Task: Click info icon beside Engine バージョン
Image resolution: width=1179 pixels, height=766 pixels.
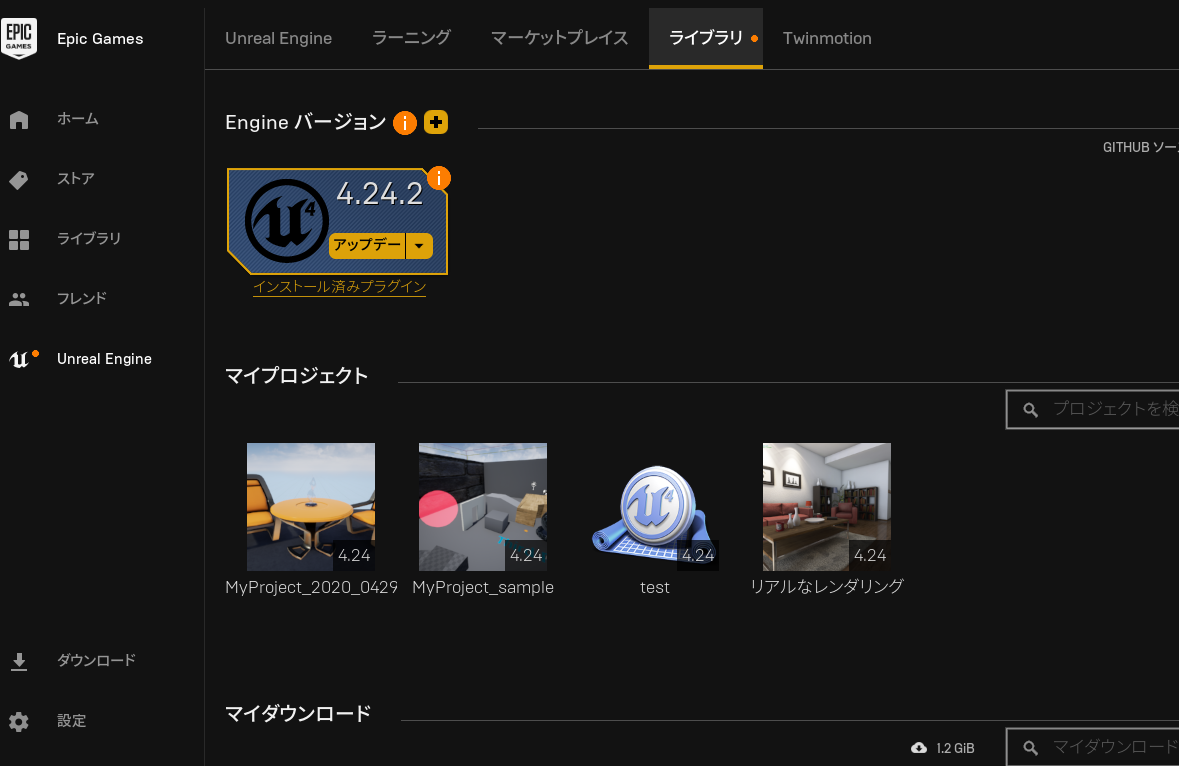Action: 405,123
